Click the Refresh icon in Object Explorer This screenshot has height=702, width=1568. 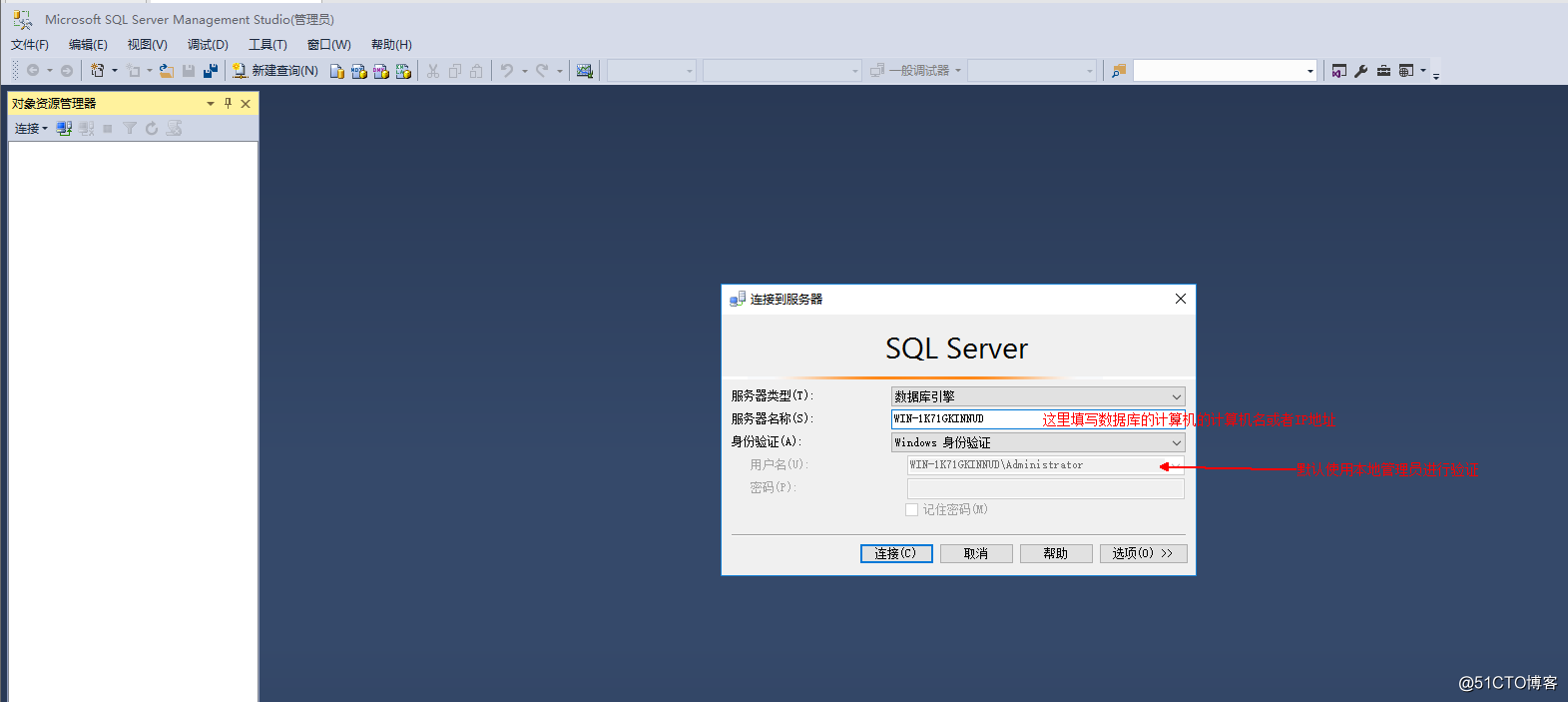[x=152, y=129]
